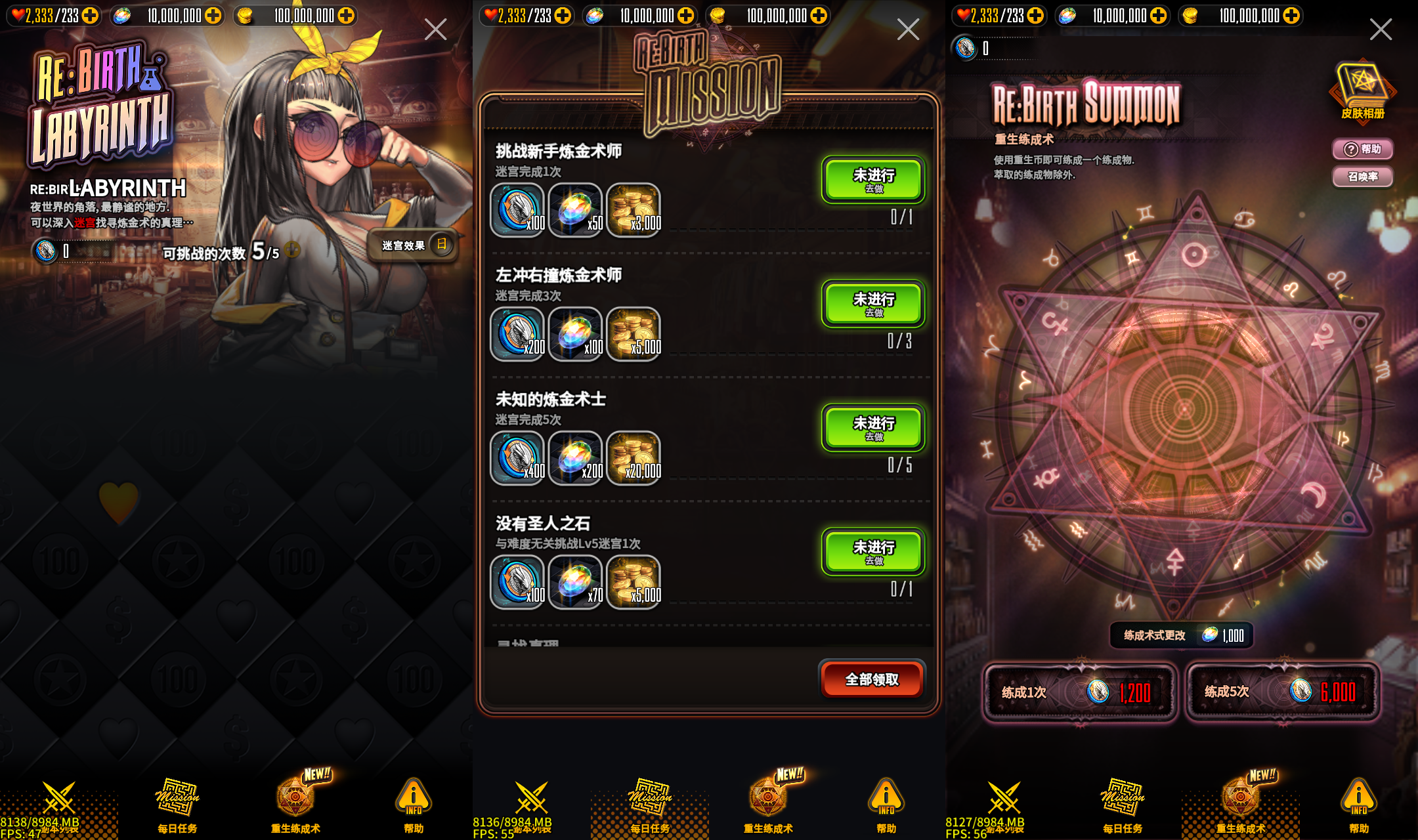The height and width of the screenshot is (840, 1418).
Task: Click 未进行 button for 未知的炼金术士 mission
Action: pos(873,428)
